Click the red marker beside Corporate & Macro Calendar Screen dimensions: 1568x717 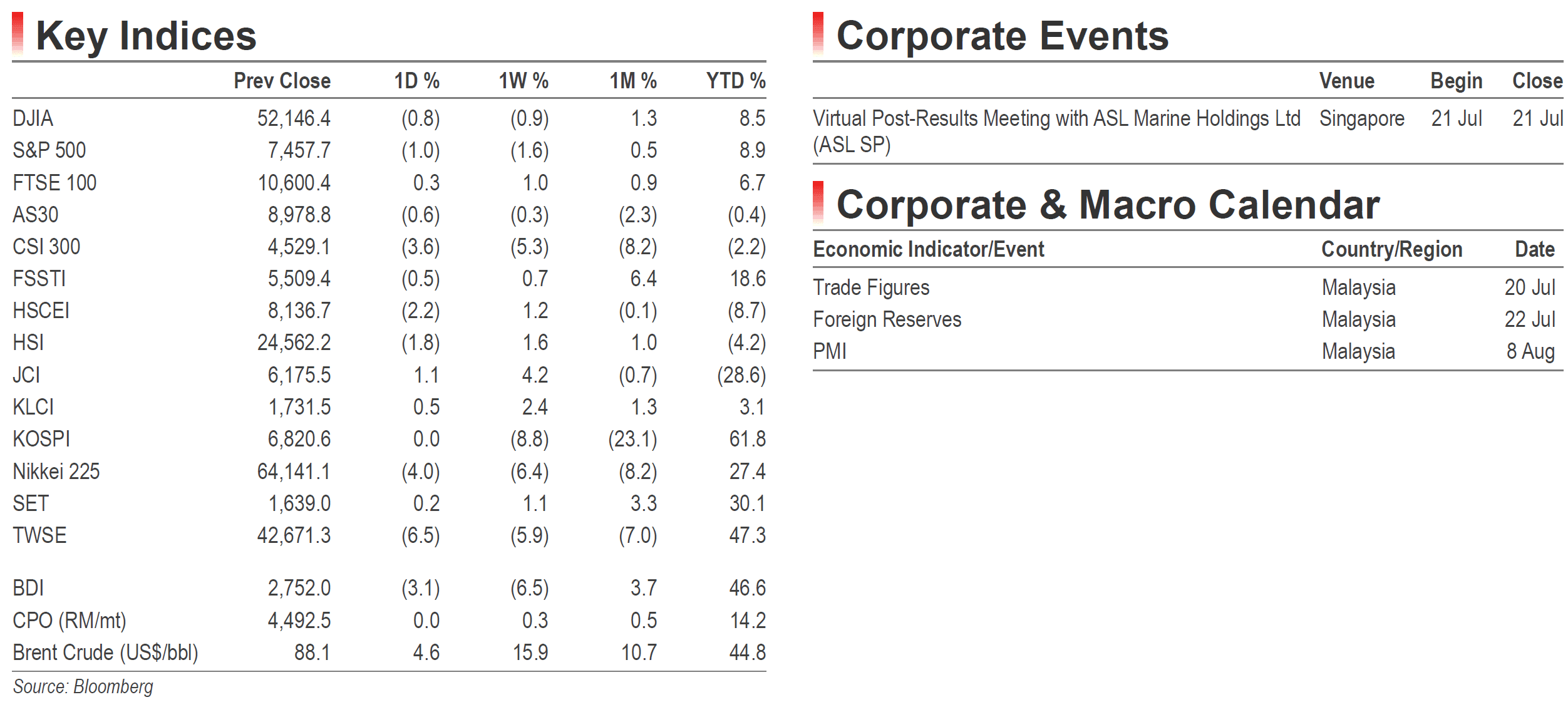coord(818,202)
